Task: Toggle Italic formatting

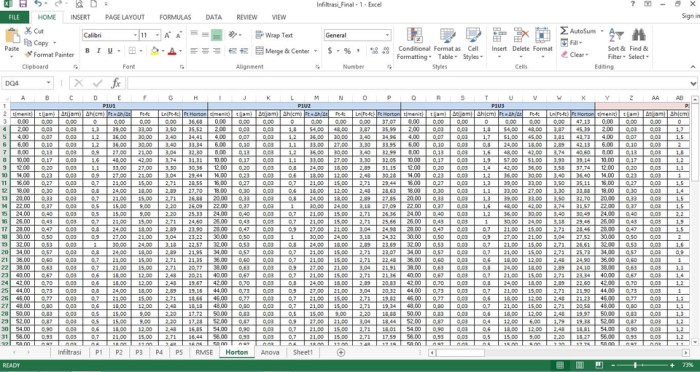Action: click(x=98, y=51)
